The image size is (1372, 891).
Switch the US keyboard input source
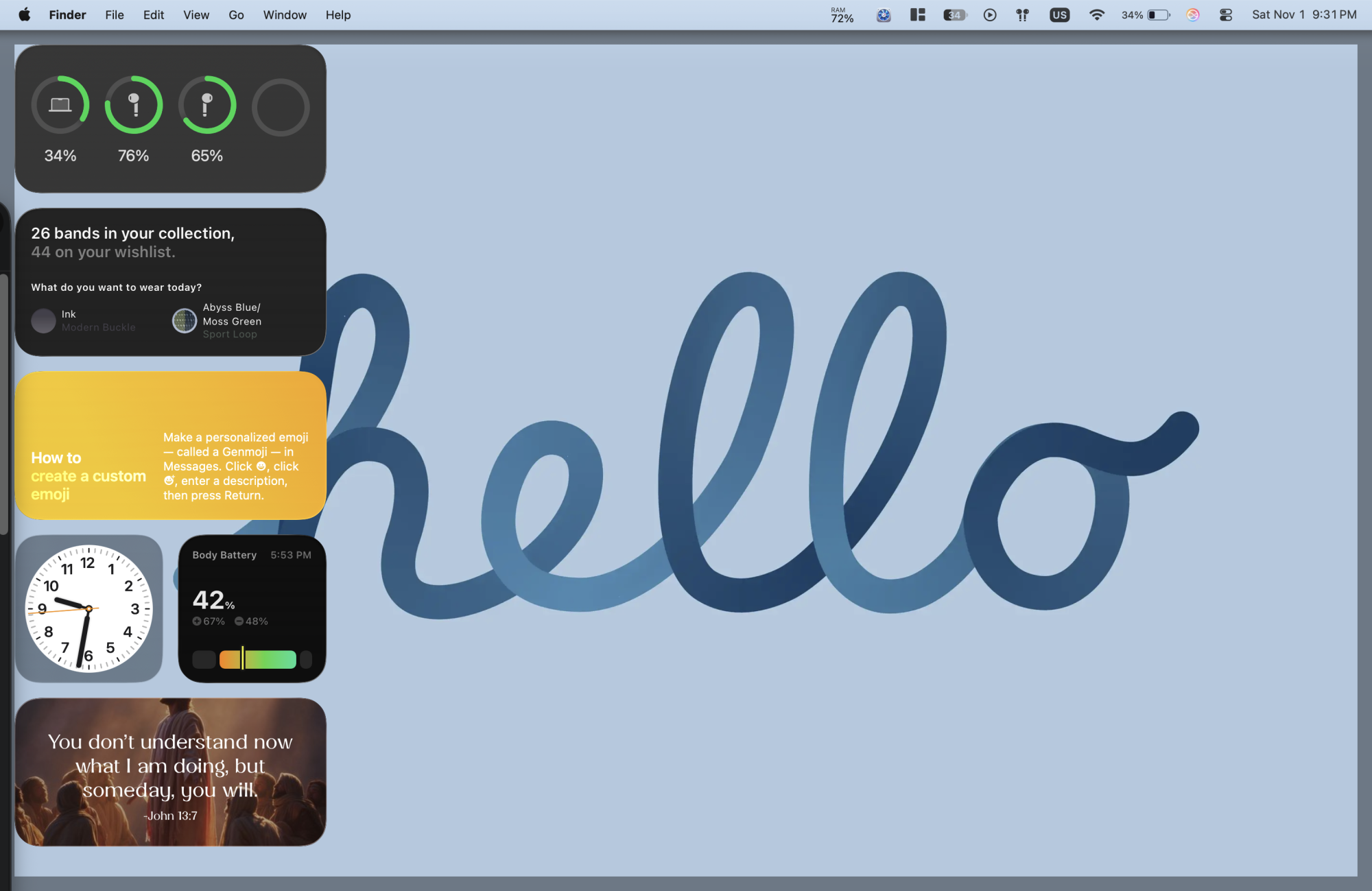1060,14
